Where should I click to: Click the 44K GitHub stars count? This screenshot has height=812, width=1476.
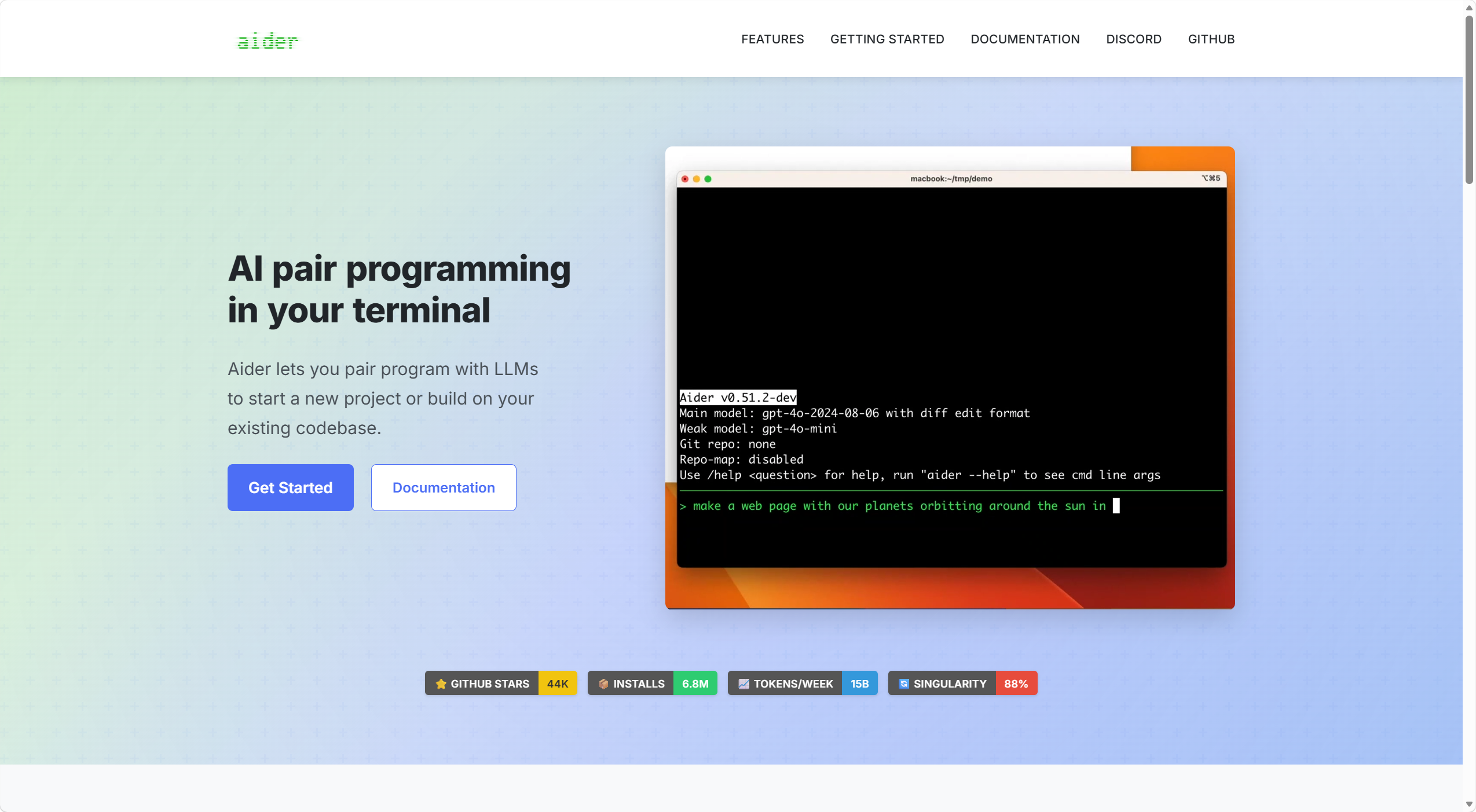pyautogui.click(x=558, y=684)
